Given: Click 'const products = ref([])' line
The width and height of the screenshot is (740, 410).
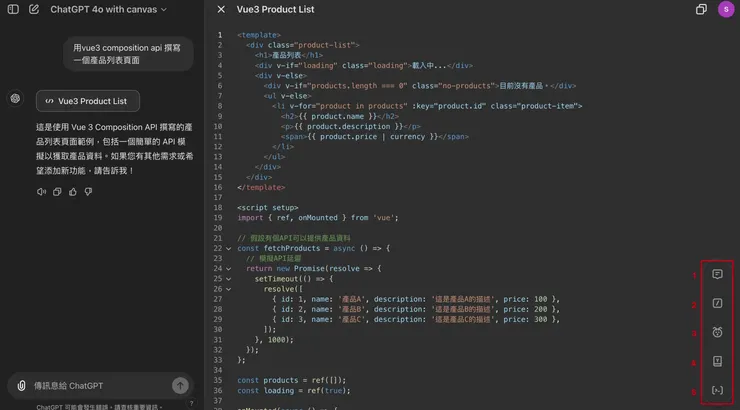Looking at the screenshot, I should (x=291, y=380).
